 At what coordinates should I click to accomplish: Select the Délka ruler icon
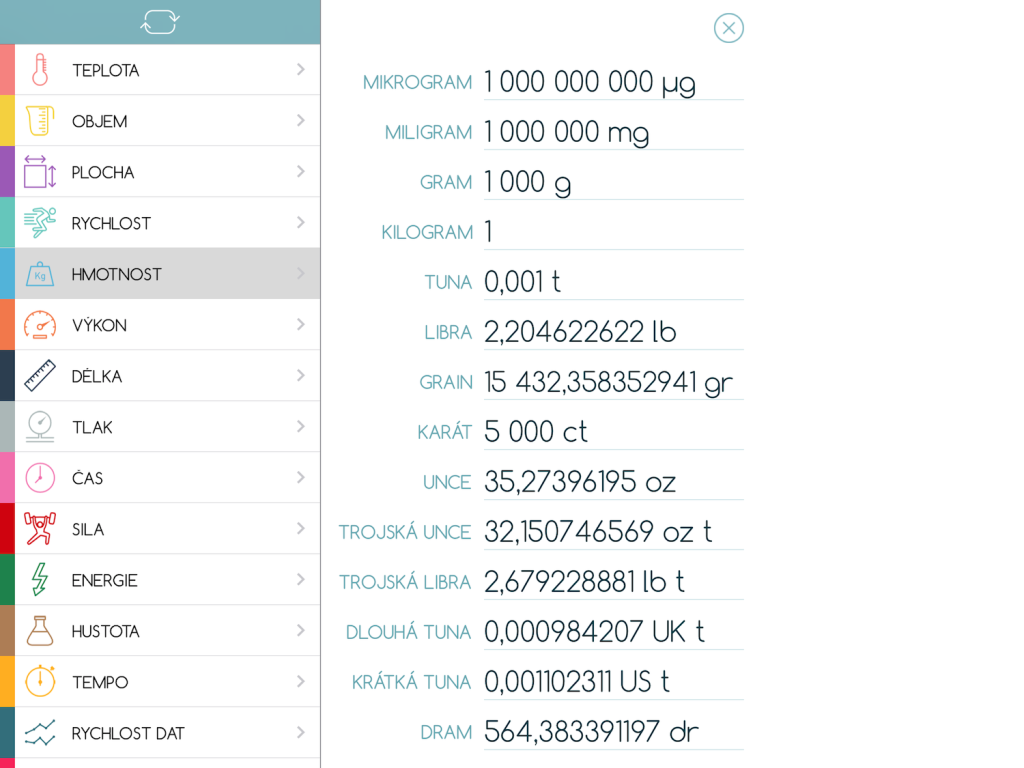(40, 376)
